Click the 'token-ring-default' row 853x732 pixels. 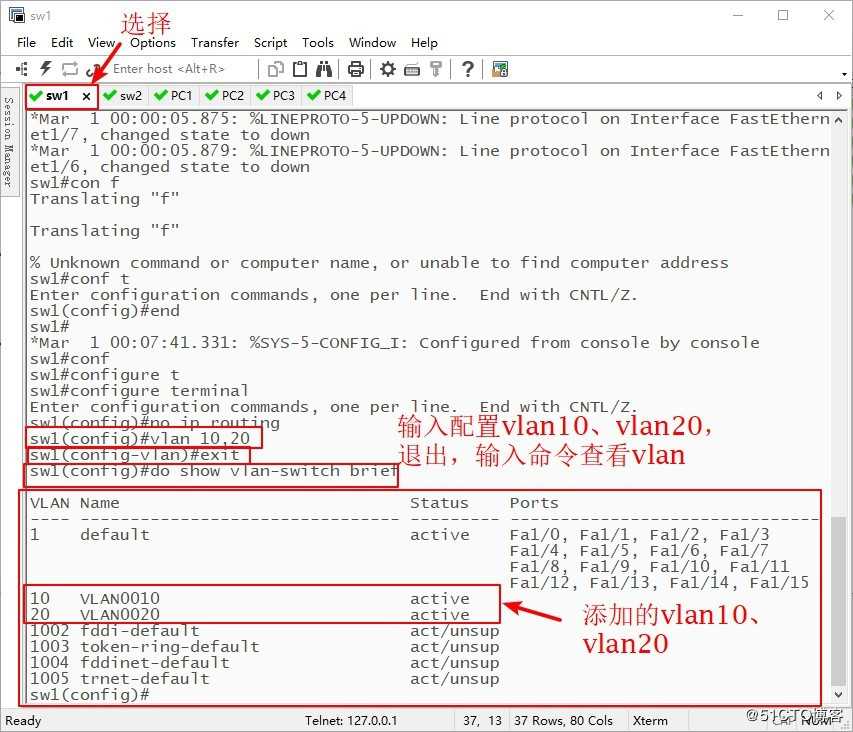pos(264,647)
